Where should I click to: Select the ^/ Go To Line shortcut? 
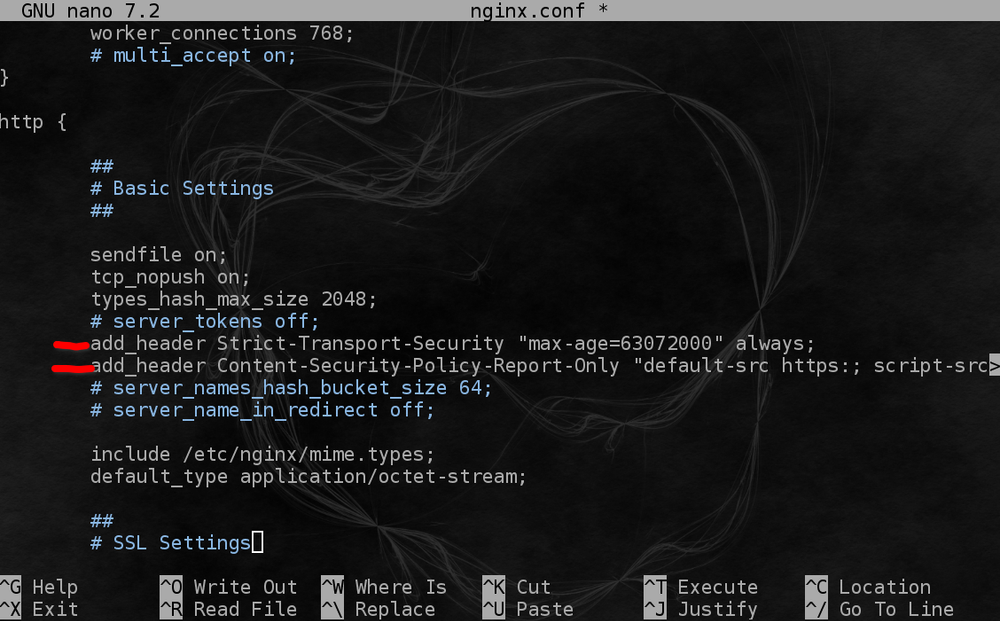[x=880, y=609]
